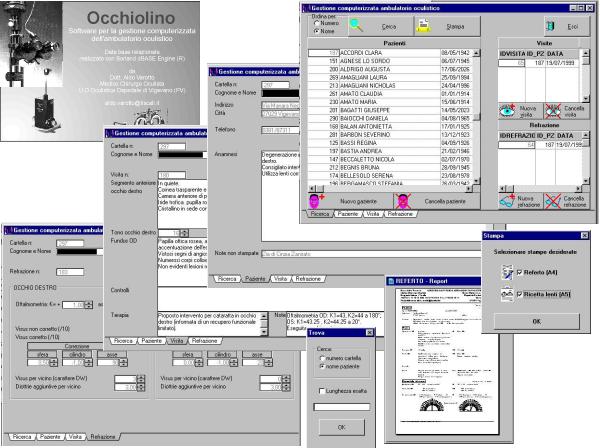Viewport: 600px width, 448px height.
Task: Open the Visita tab in main window
Action: tap(372, 214)
